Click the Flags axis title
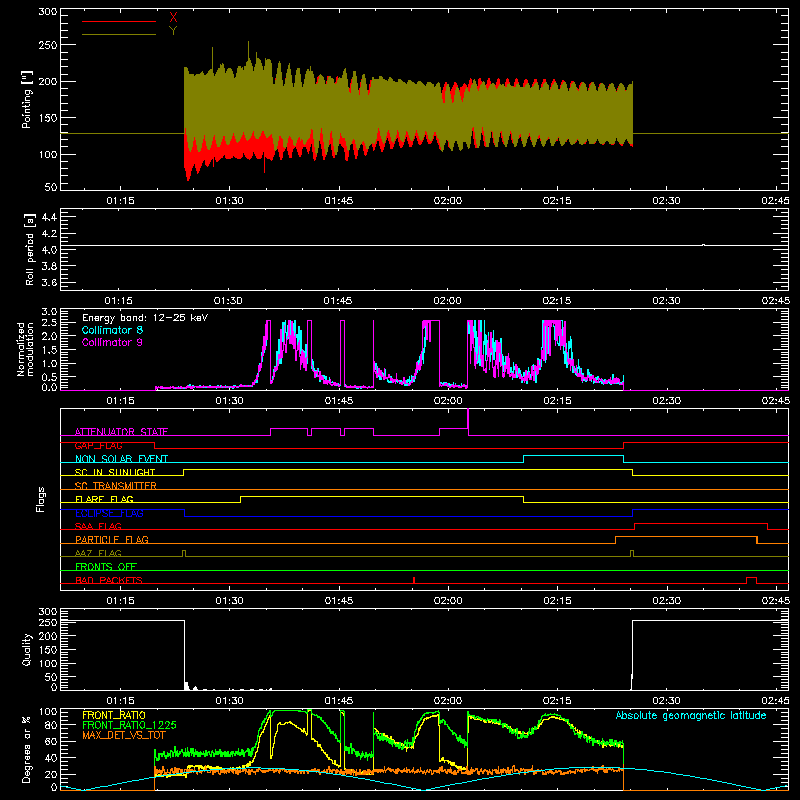Viewport: 800px width, 800px height. pyautogui.click(x=41, y=499)
